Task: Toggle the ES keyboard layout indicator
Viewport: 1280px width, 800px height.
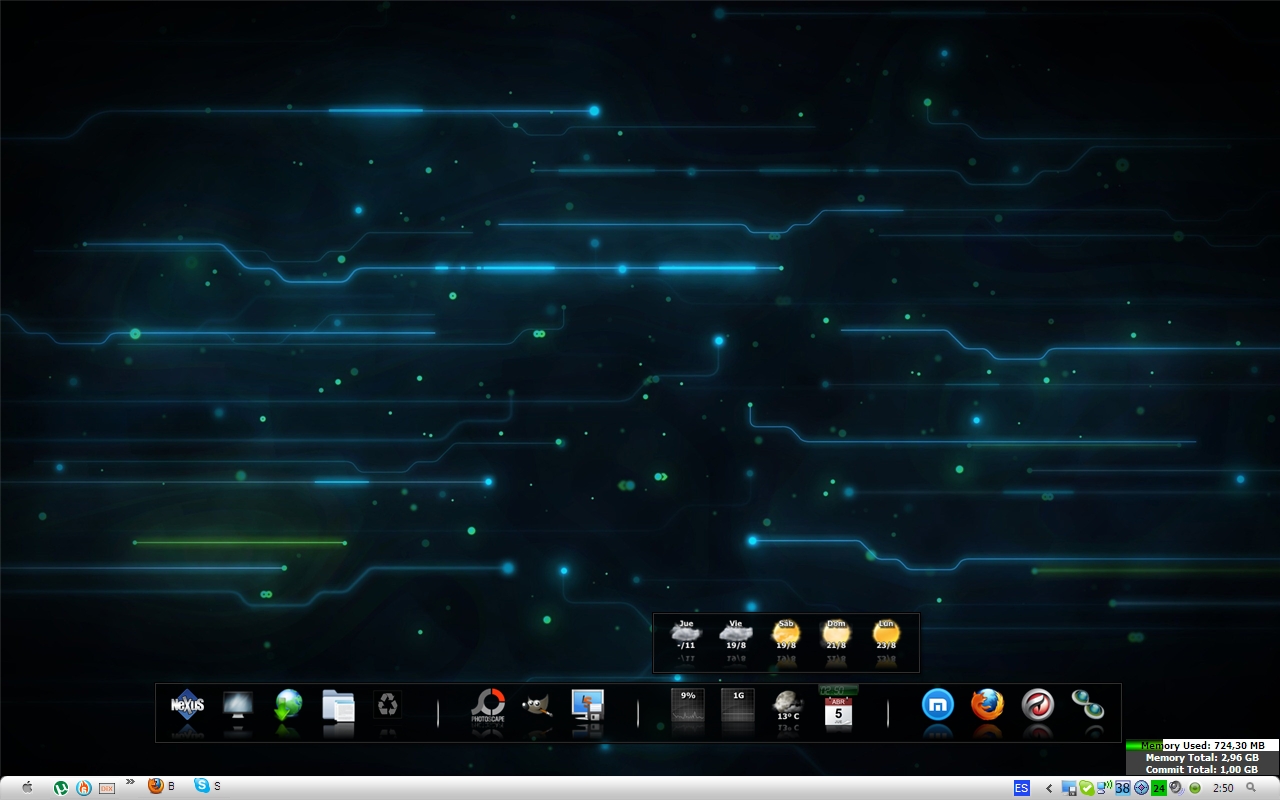Action: [1021, 788]
